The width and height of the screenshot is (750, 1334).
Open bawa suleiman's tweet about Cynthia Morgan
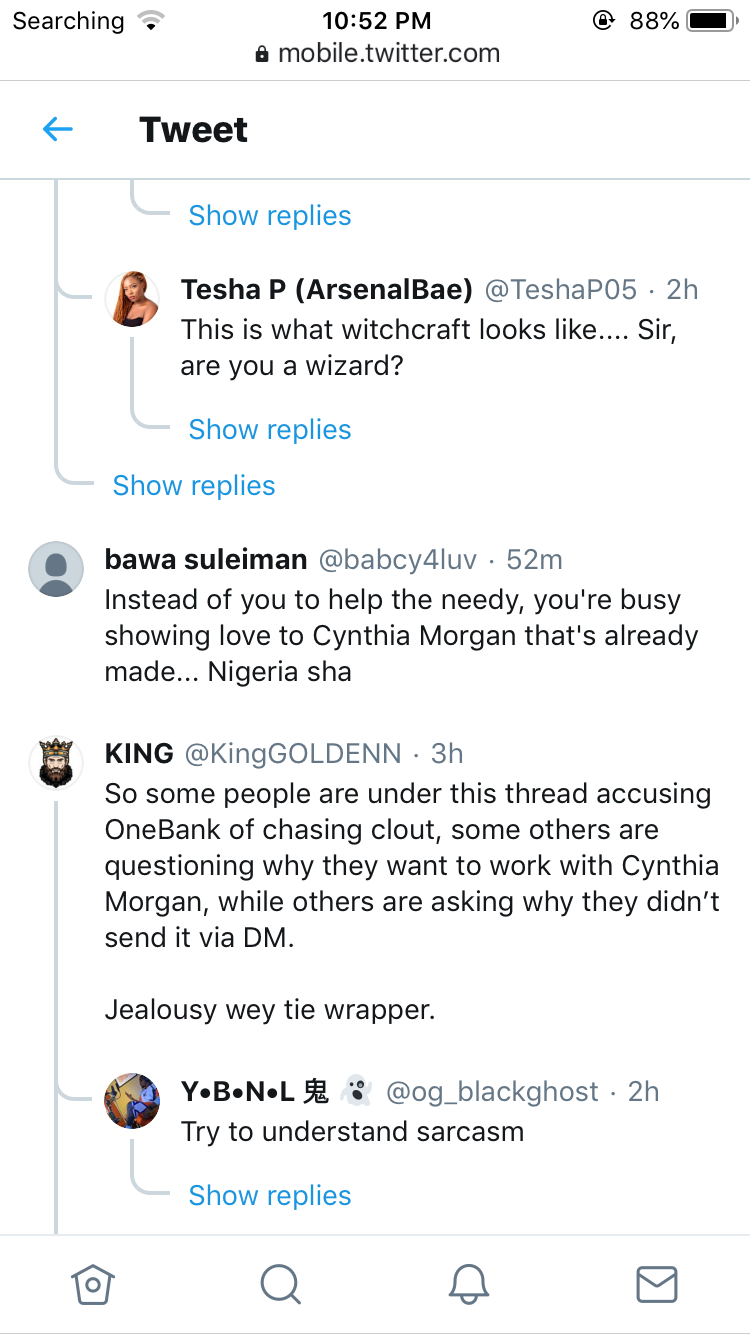point(400,636)
